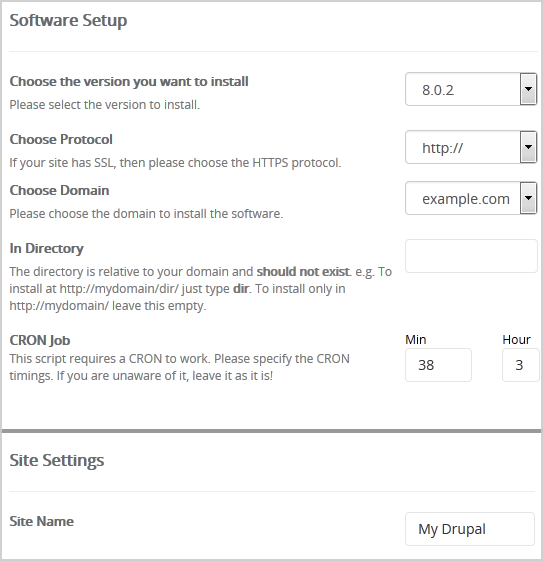Click the Min label above the CRON field

click(416, 340)
